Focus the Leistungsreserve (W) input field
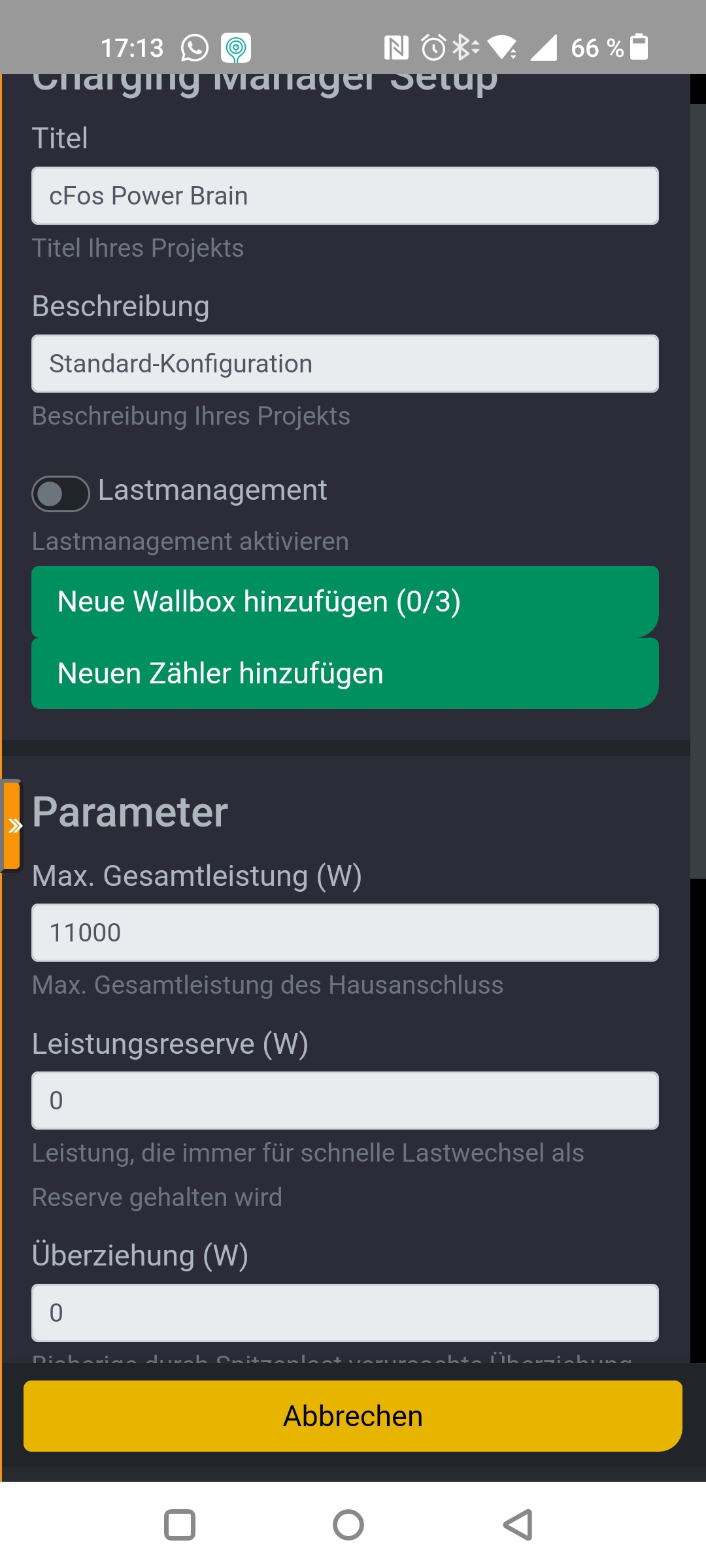Screen dimensions: 706x1568 click(345, 1101)
